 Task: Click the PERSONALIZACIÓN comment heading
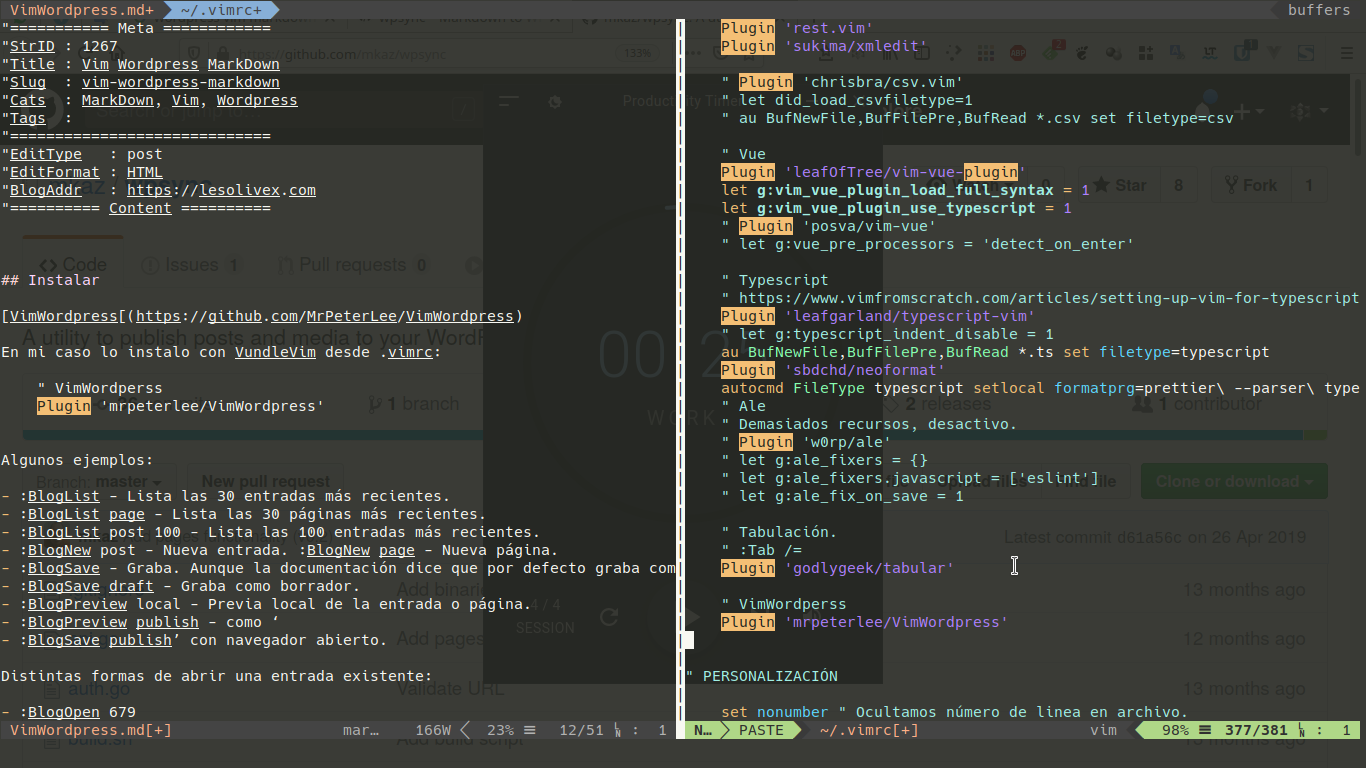[762, 676]
